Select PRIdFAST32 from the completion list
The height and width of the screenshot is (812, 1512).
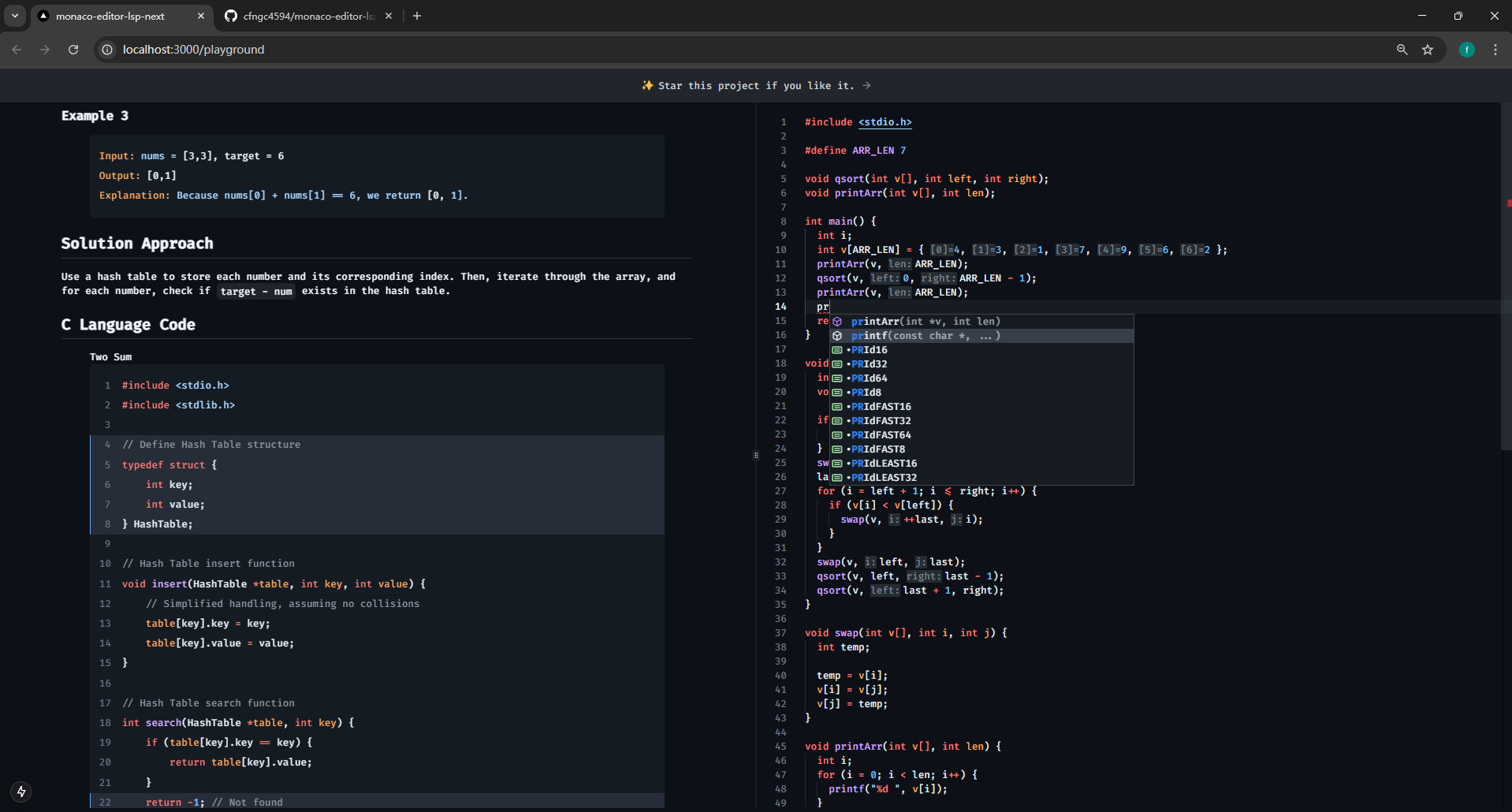pos(881,421)
